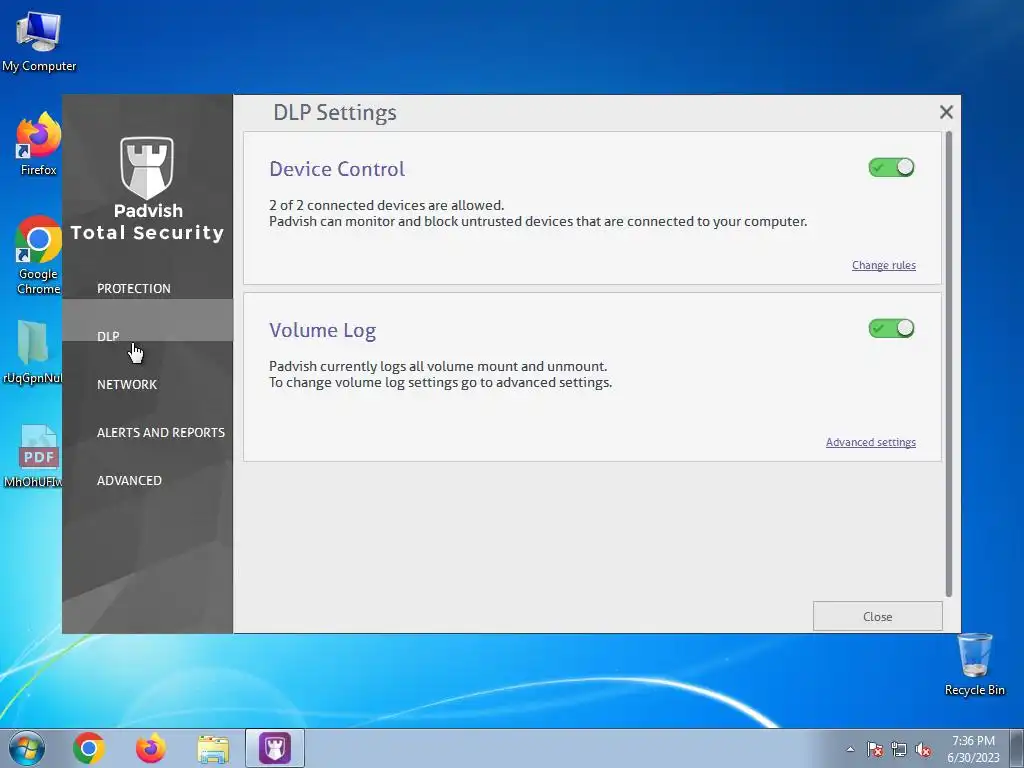Click the taskbar clock showing 7:36 PM
Viewport: 1024px width, 768px height.
(973, 749)
